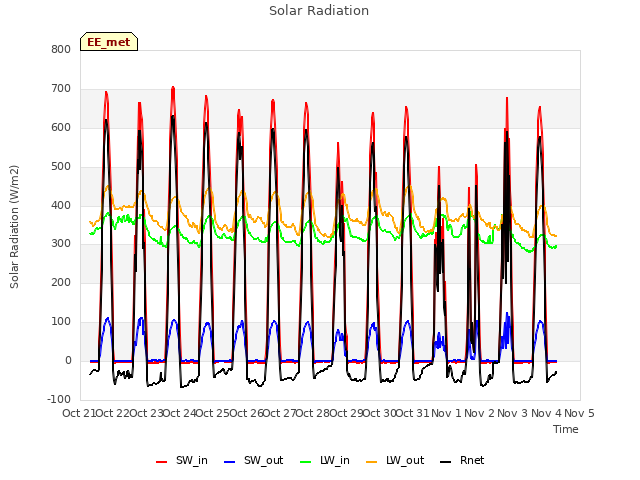Click the -100 y-axis tick label
The image size is (640, 480).
coord(59,399)
